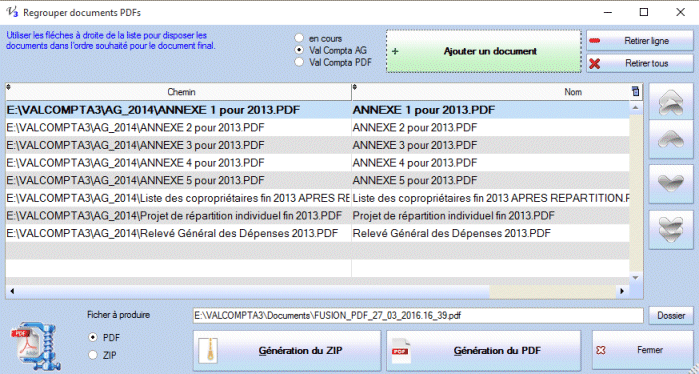The image size is (699, 374).
Task: Sort by the 'Chemin' column header
Action: 179,92
